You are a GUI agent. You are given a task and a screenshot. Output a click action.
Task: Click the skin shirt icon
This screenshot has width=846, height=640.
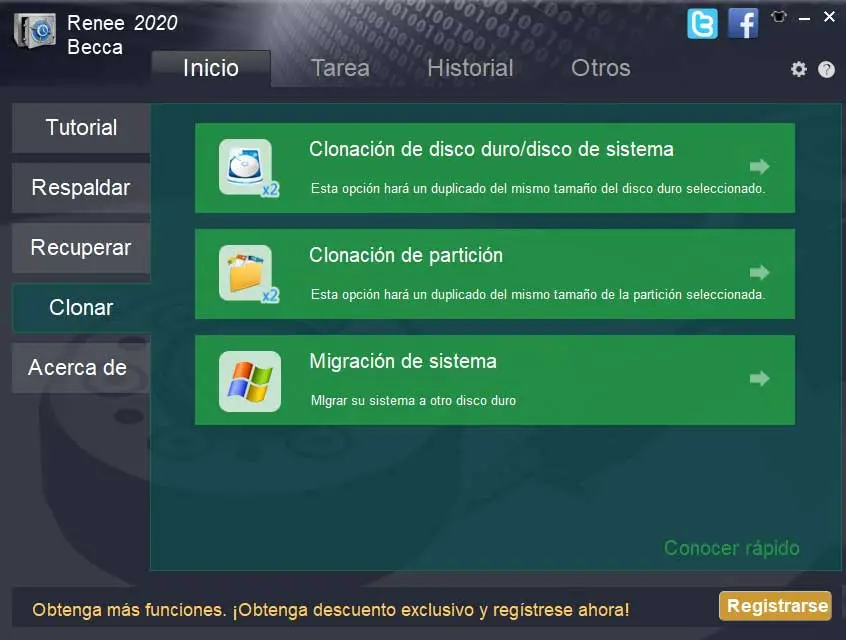(779, 17)
